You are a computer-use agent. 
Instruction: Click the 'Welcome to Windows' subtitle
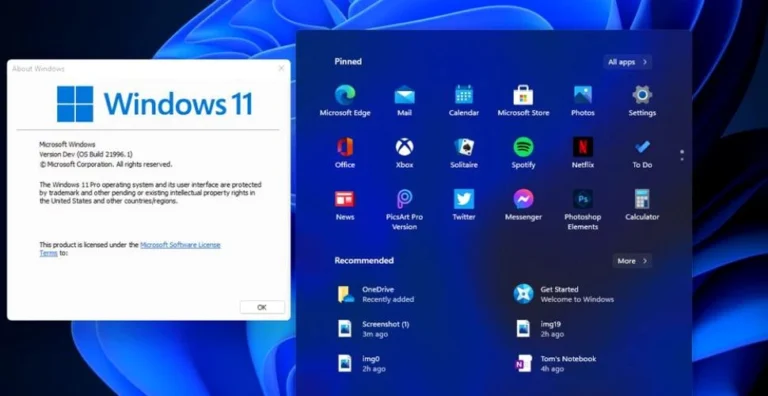577,299
